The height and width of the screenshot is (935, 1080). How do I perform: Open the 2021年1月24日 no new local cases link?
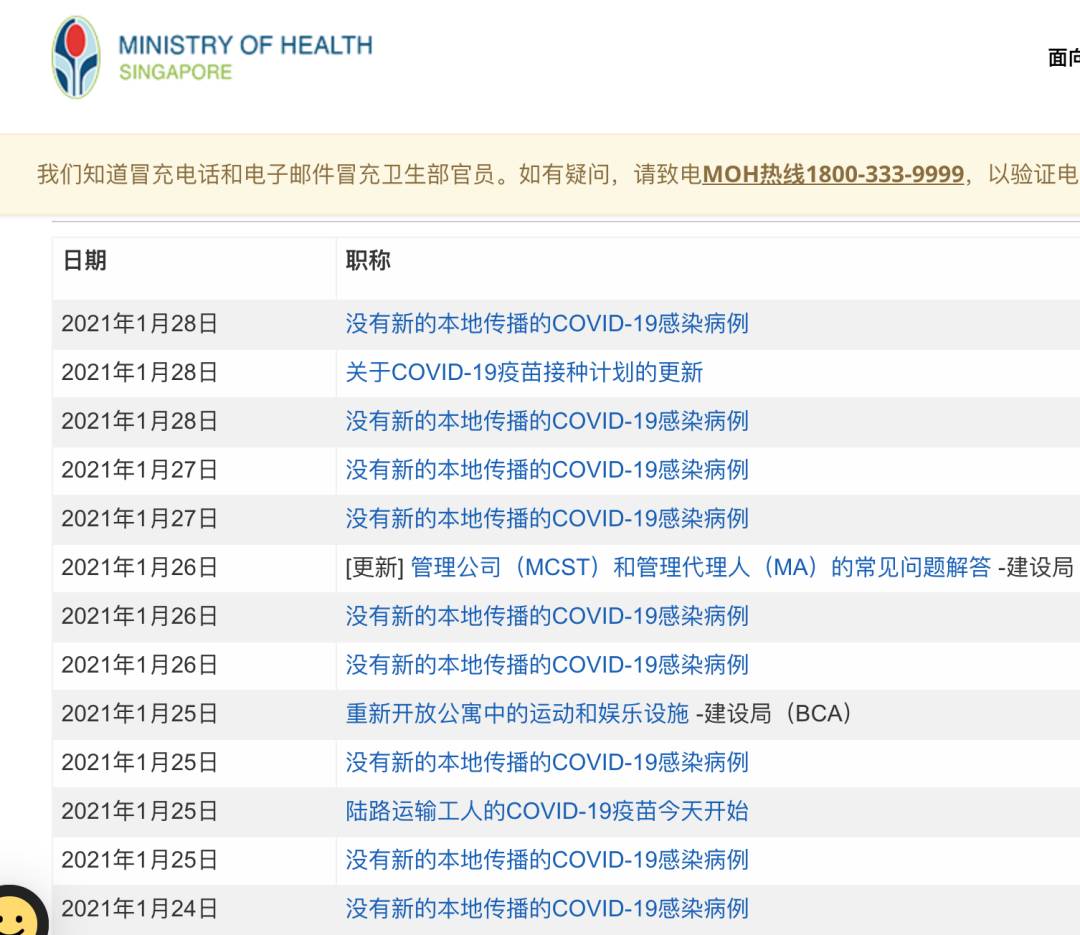[x=546, y=909]
